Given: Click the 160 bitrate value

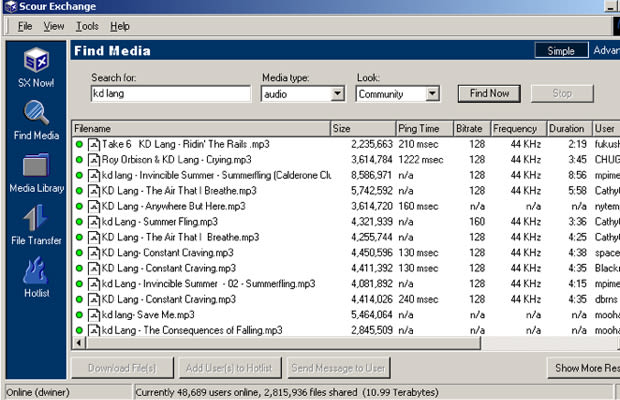Looking at the screenshot, I should (x=477, y=222).
